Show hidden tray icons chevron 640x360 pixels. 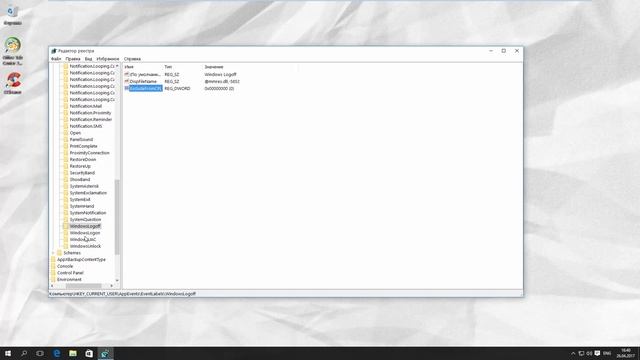pos(573,353)
